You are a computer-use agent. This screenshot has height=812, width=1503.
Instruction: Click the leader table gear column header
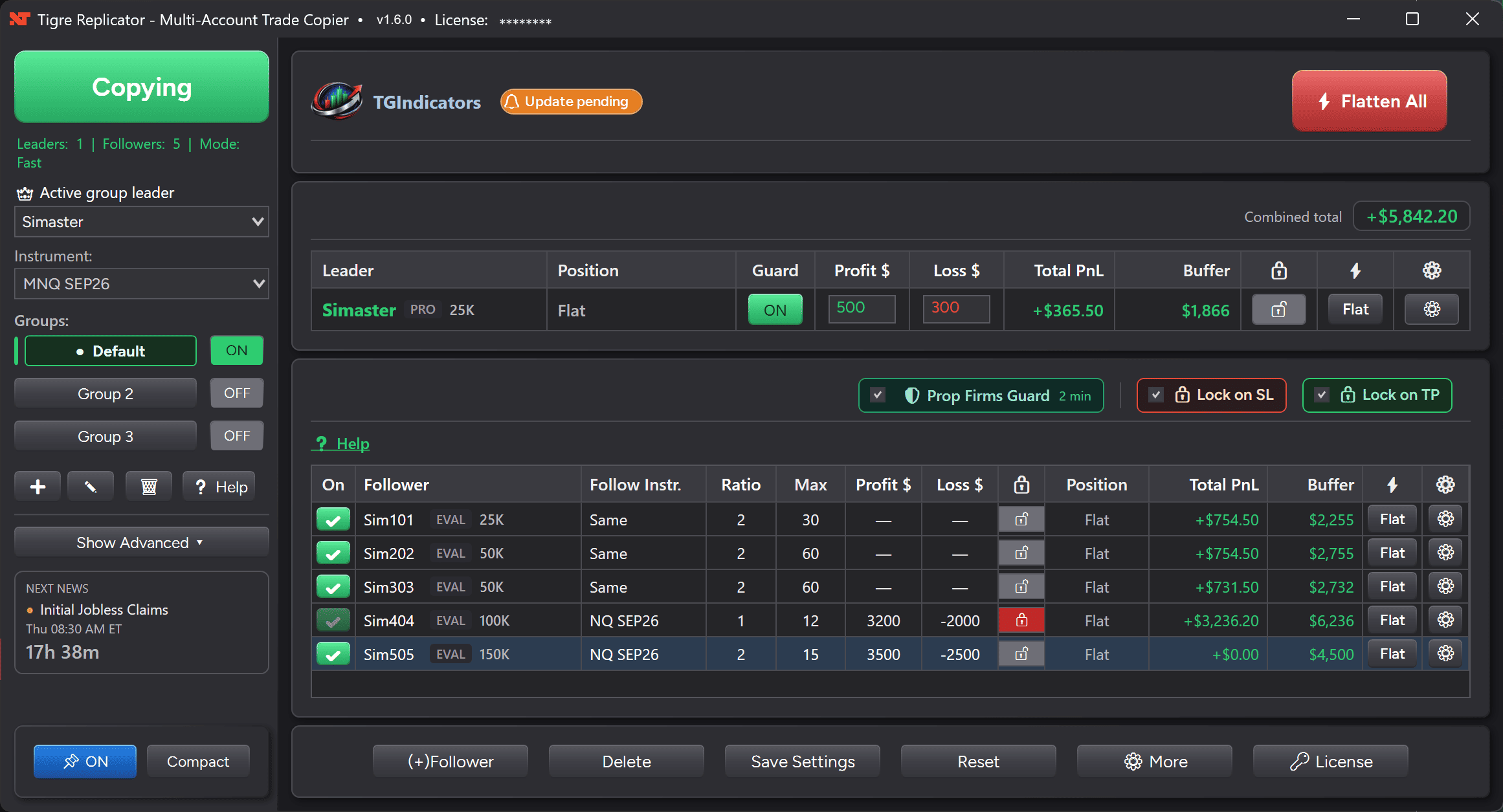(1431, 270)
